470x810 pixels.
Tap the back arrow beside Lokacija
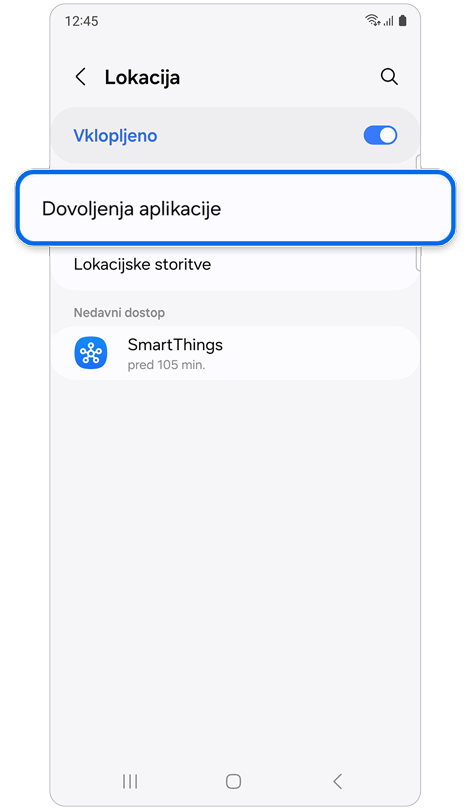(81, 77)
